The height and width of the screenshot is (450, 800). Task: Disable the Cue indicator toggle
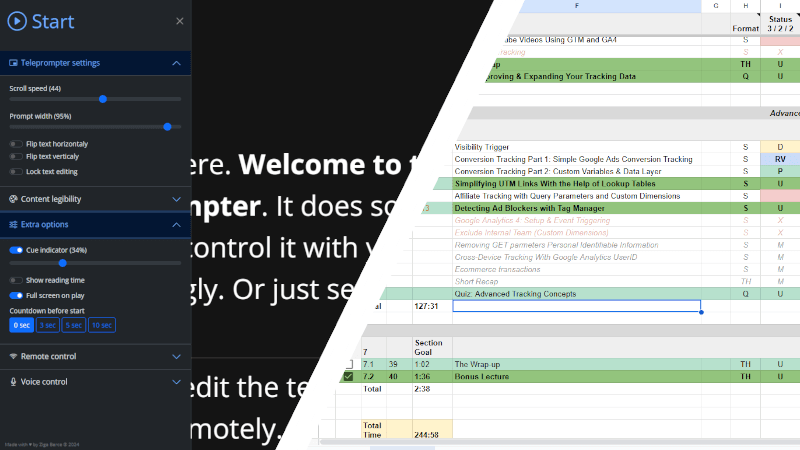(x=16, y=250)
